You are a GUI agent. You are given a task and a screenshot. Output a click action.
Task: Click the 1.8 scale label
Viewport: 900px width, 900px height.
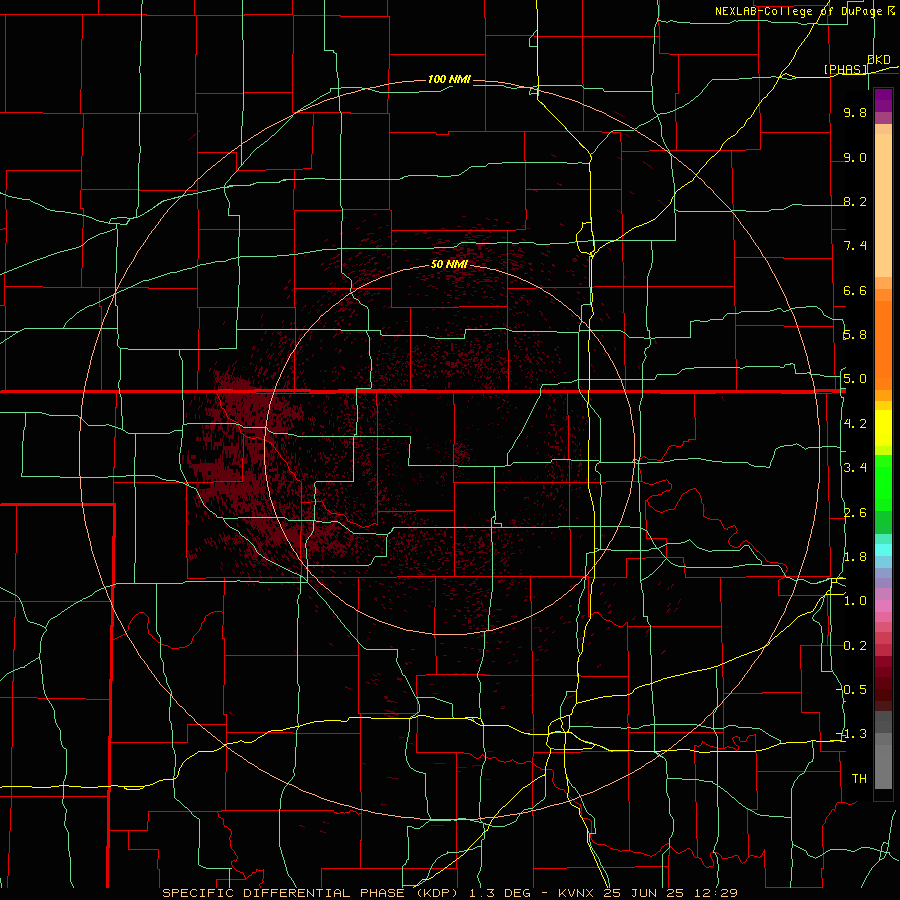(x=855, y=557)
